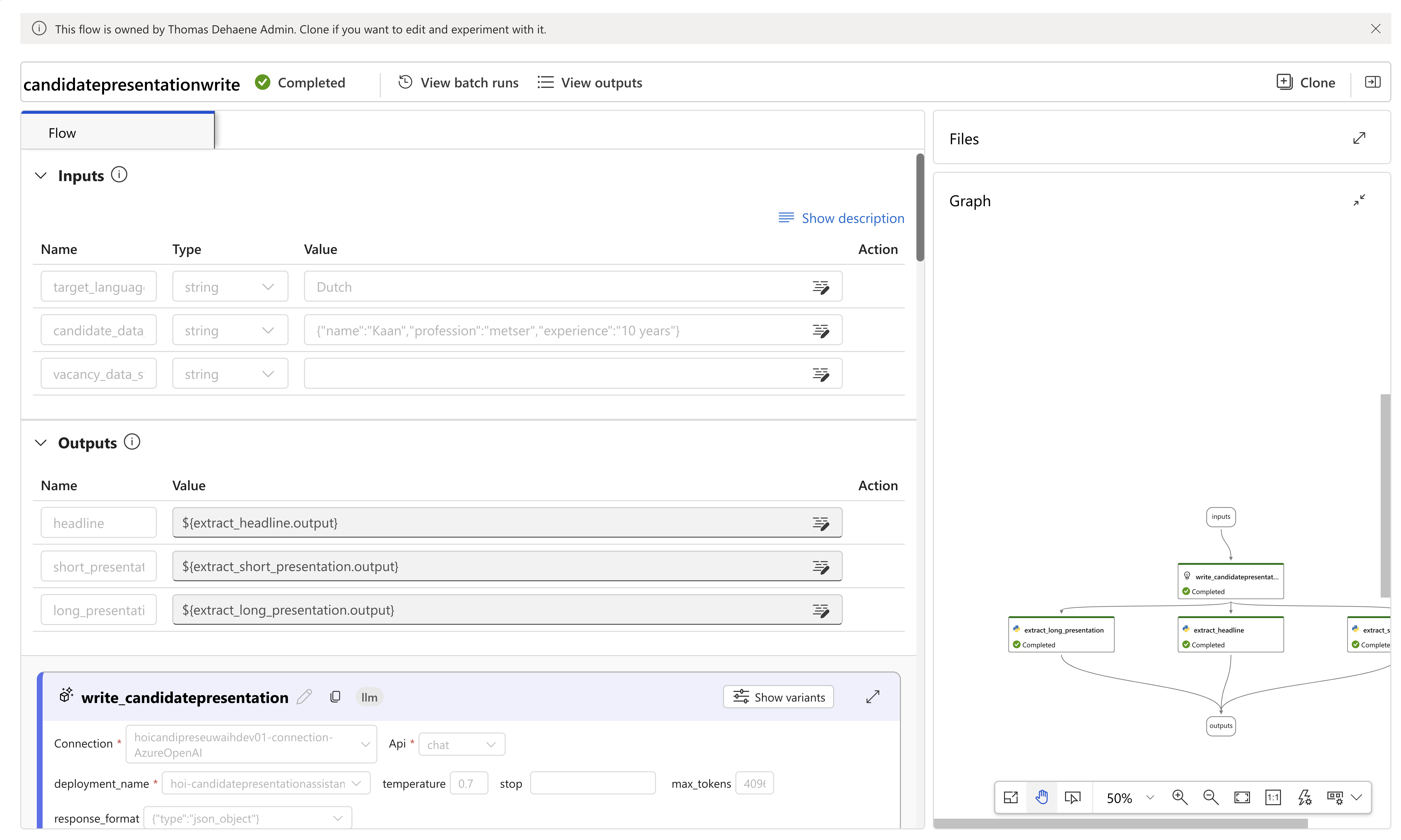
Task: Click the info icon in the ownership banner
Action: (39, 29)
